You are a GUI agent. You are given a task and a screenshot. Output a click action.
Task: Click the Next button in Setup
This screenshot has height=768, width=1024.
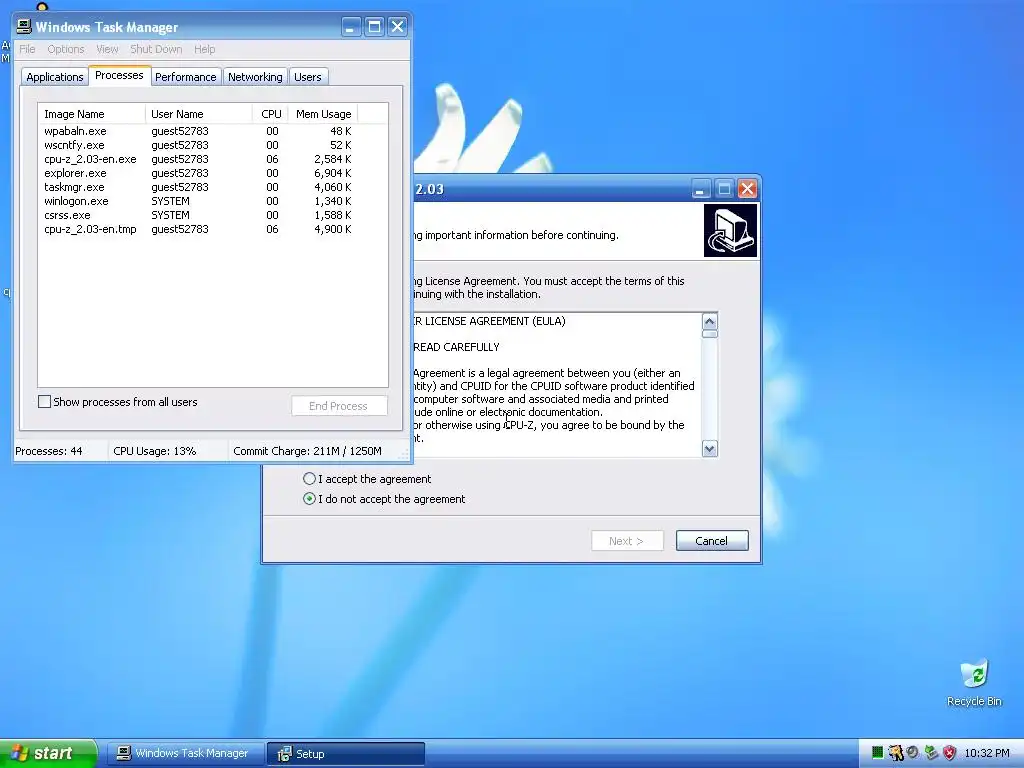627,541
